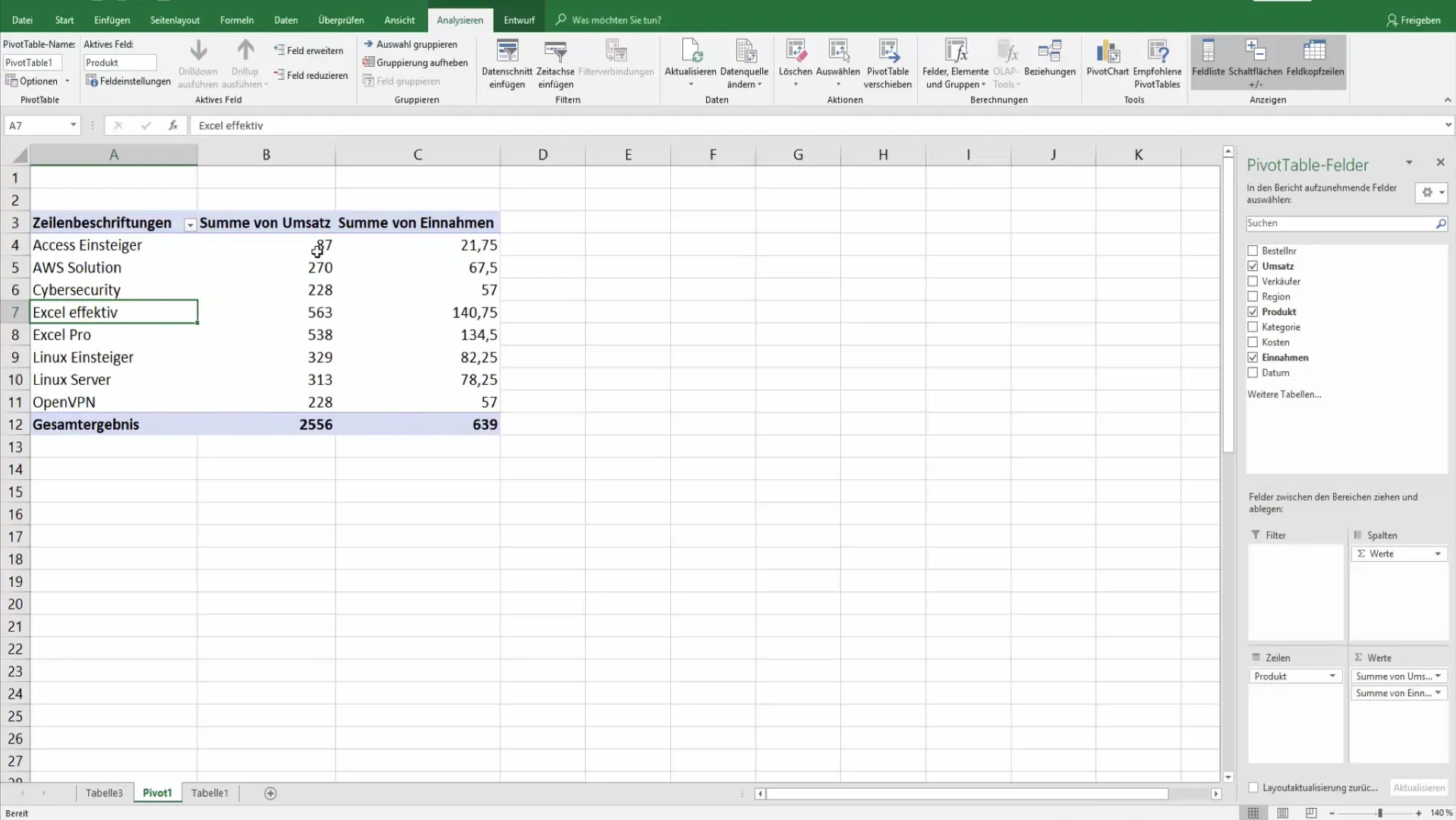Check the Kosten field

1253,342
